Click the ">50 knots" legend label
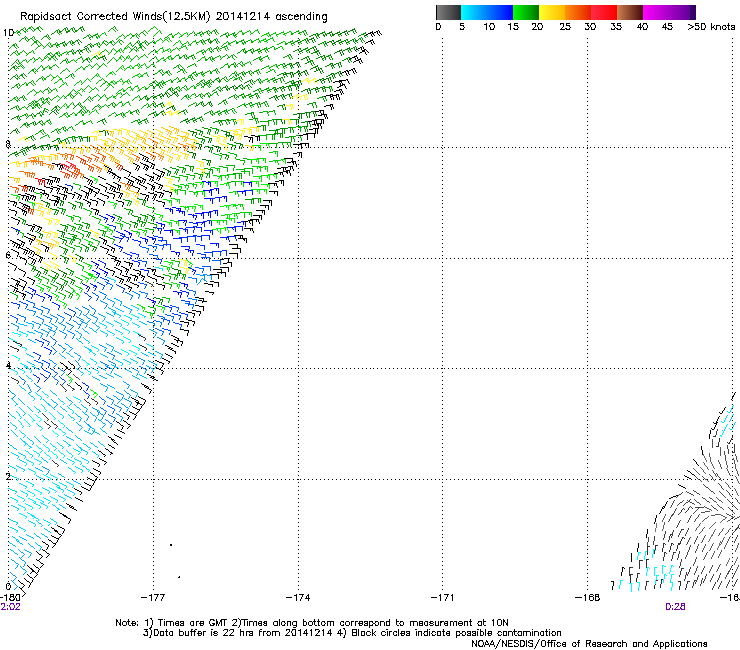 tap(711, 27)
